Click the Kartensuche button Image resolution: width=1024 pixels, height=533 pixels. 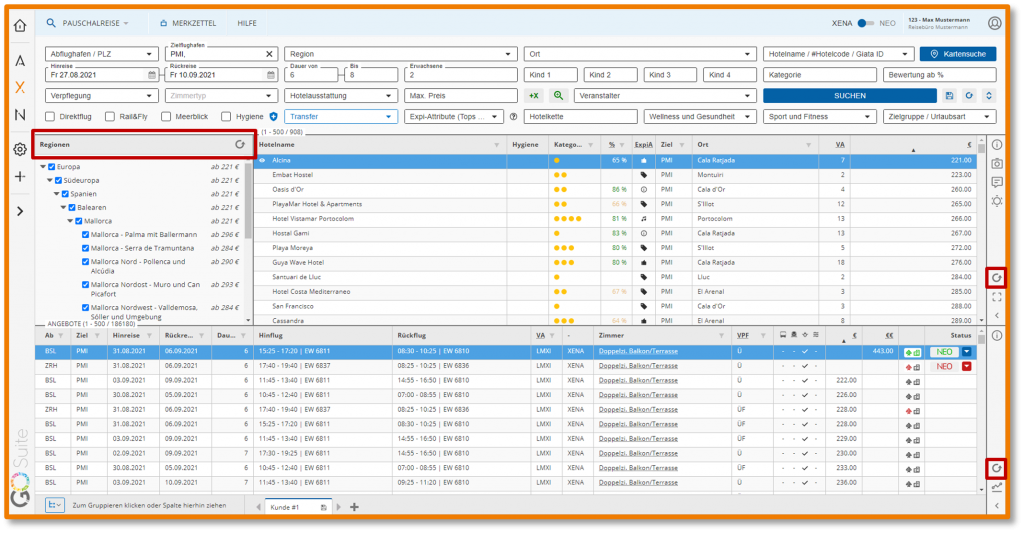(957, 53)
